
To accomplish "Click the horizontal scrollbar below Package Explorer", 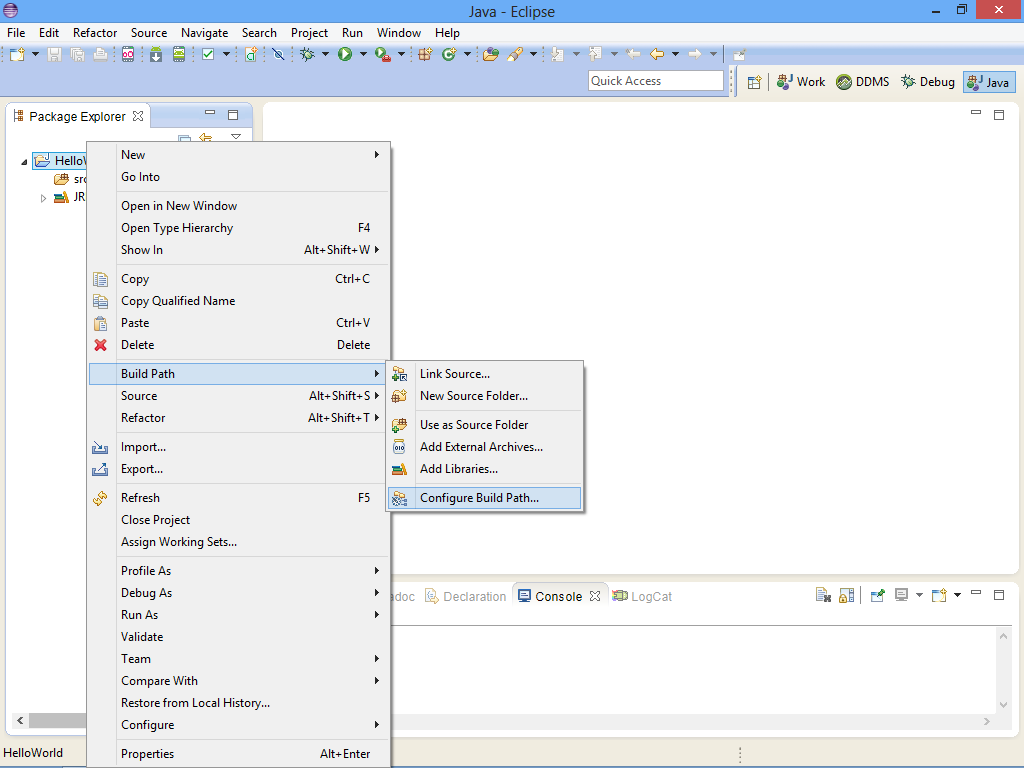I will (x=55, y=719).
